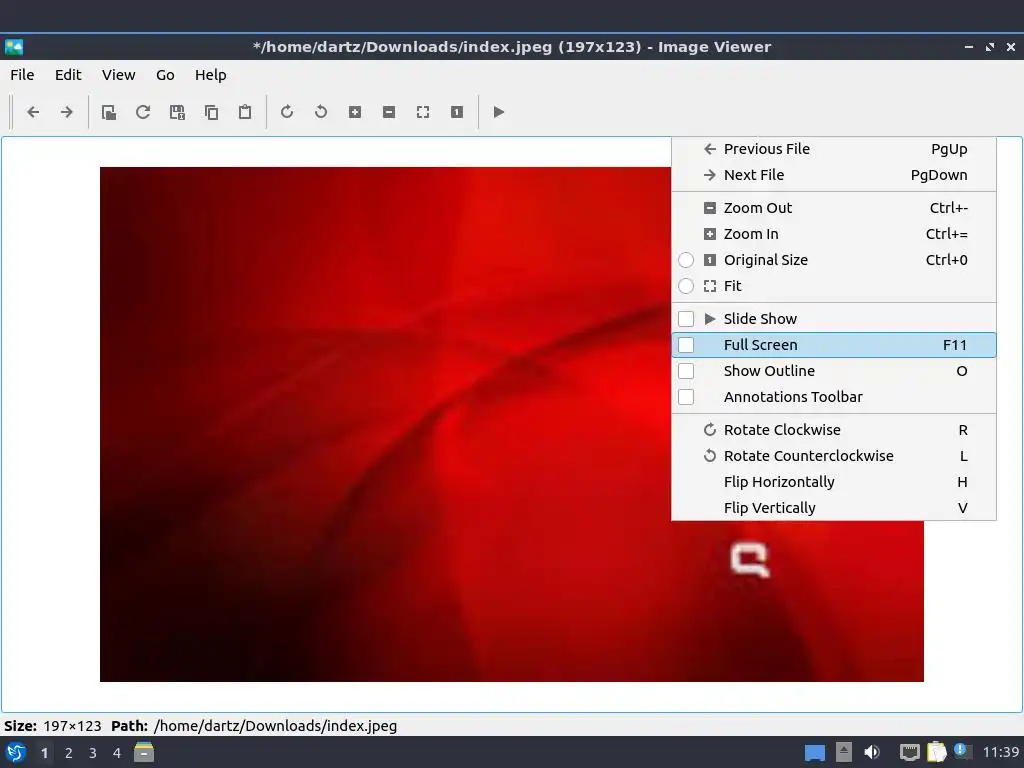
Task: Click the Previous File arrow in toolbar
Action: coord(33,112)
